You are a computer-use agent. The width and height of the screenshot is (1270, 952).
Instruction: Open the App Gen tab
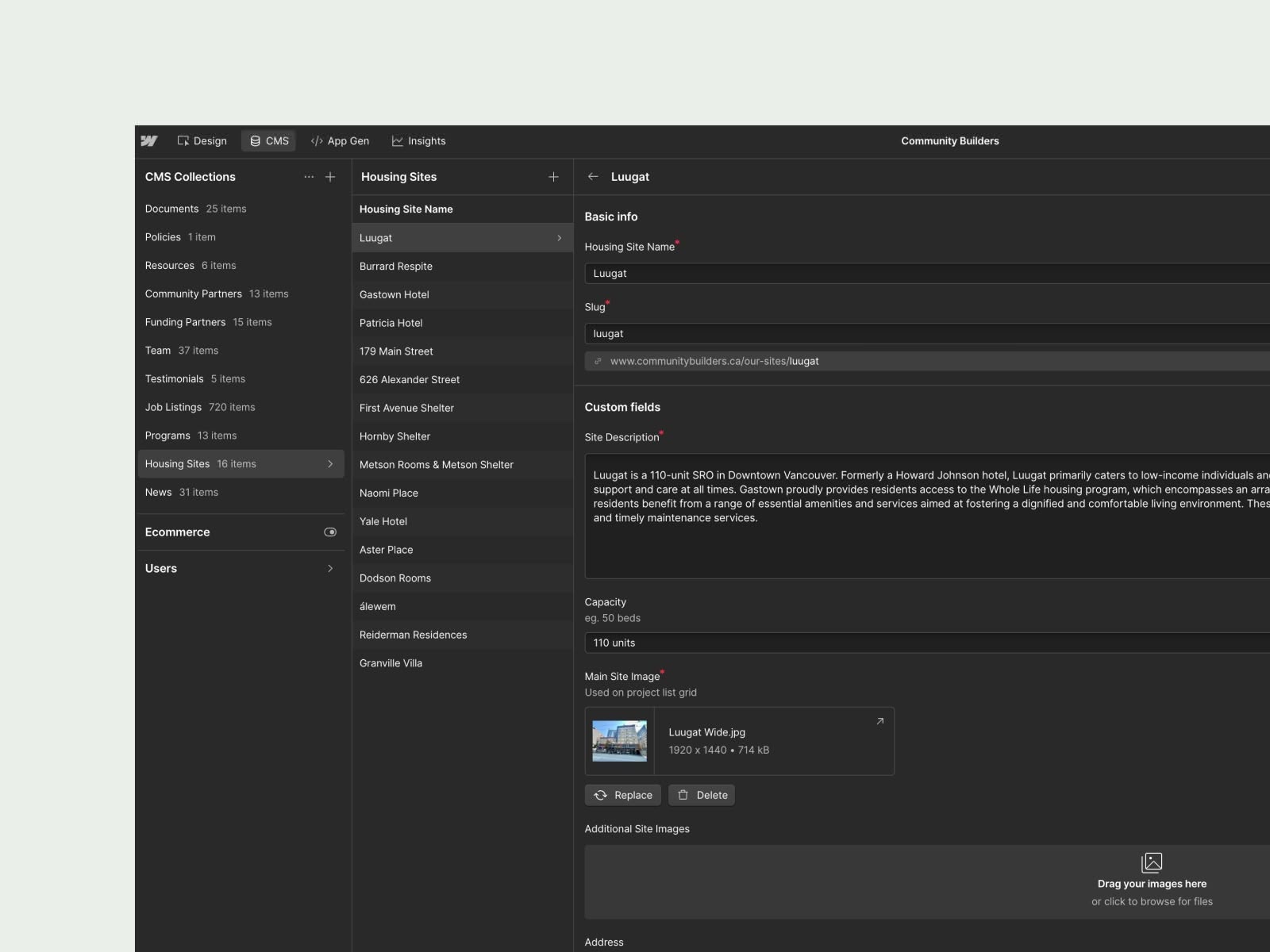pyautogui.click(x=340, y=141)
